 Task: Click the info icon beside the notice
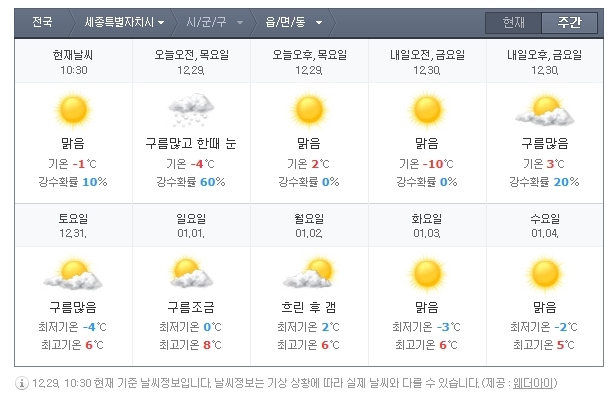[x=22, y=383]
